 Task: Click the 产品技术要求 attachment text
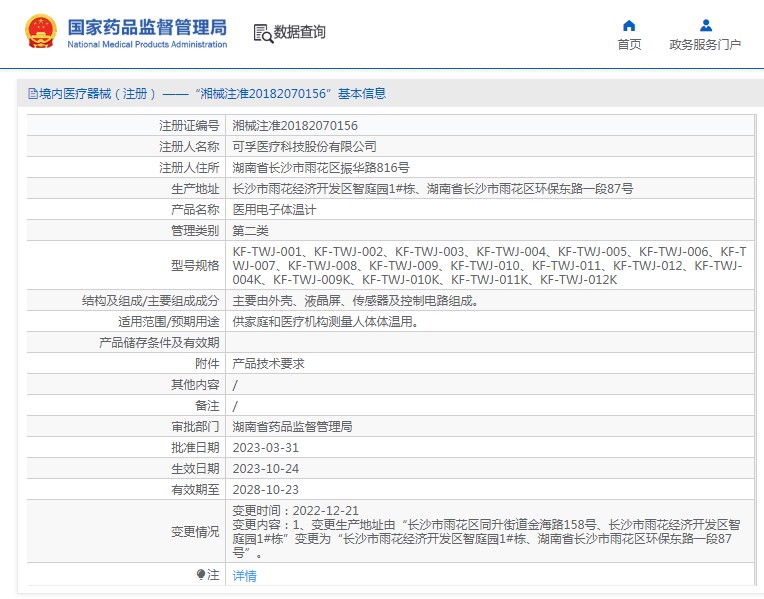click(268, 364)
